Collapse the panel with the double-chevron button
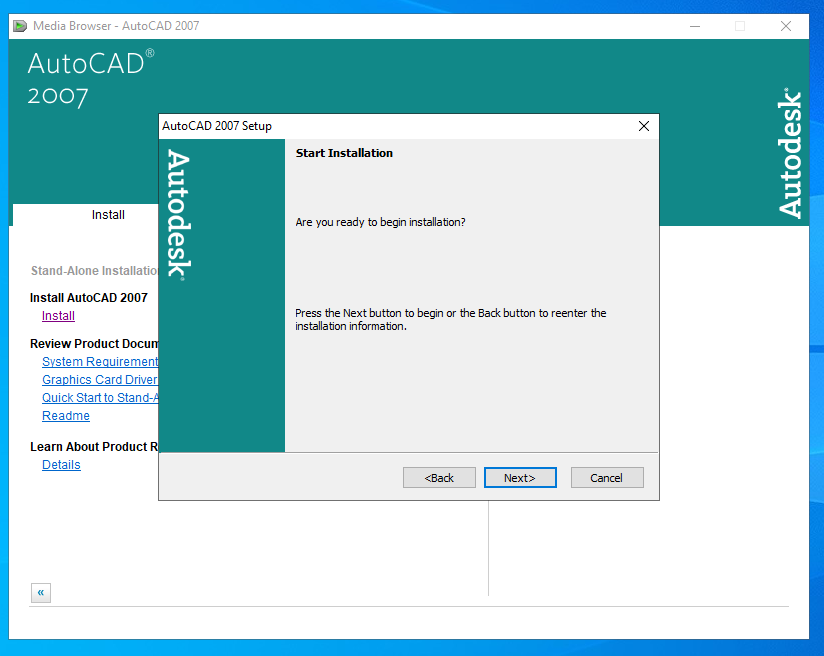824x656 pixels. 41,593
